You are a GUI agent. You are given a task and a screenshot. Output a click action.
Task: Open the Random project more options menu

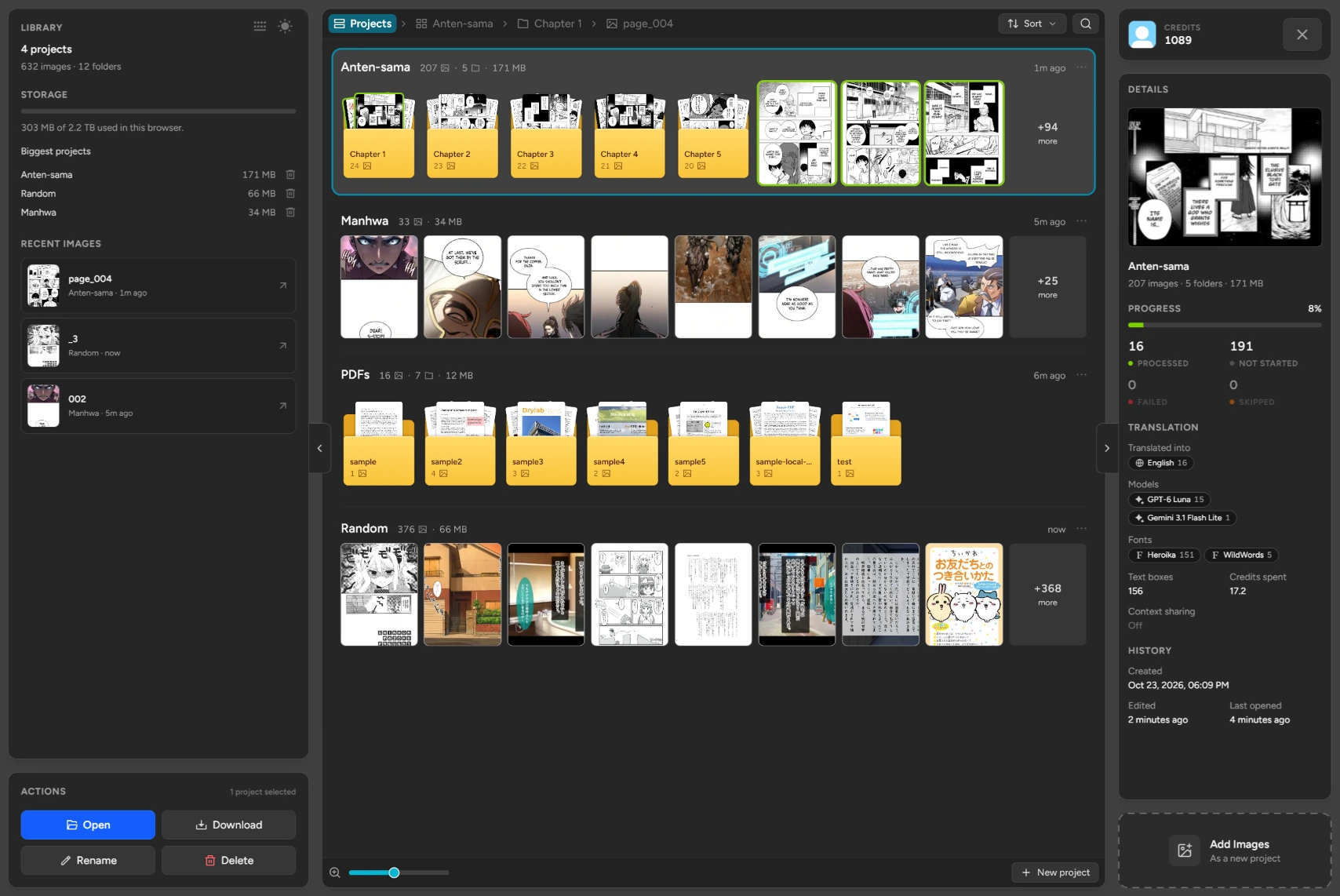1082,529
